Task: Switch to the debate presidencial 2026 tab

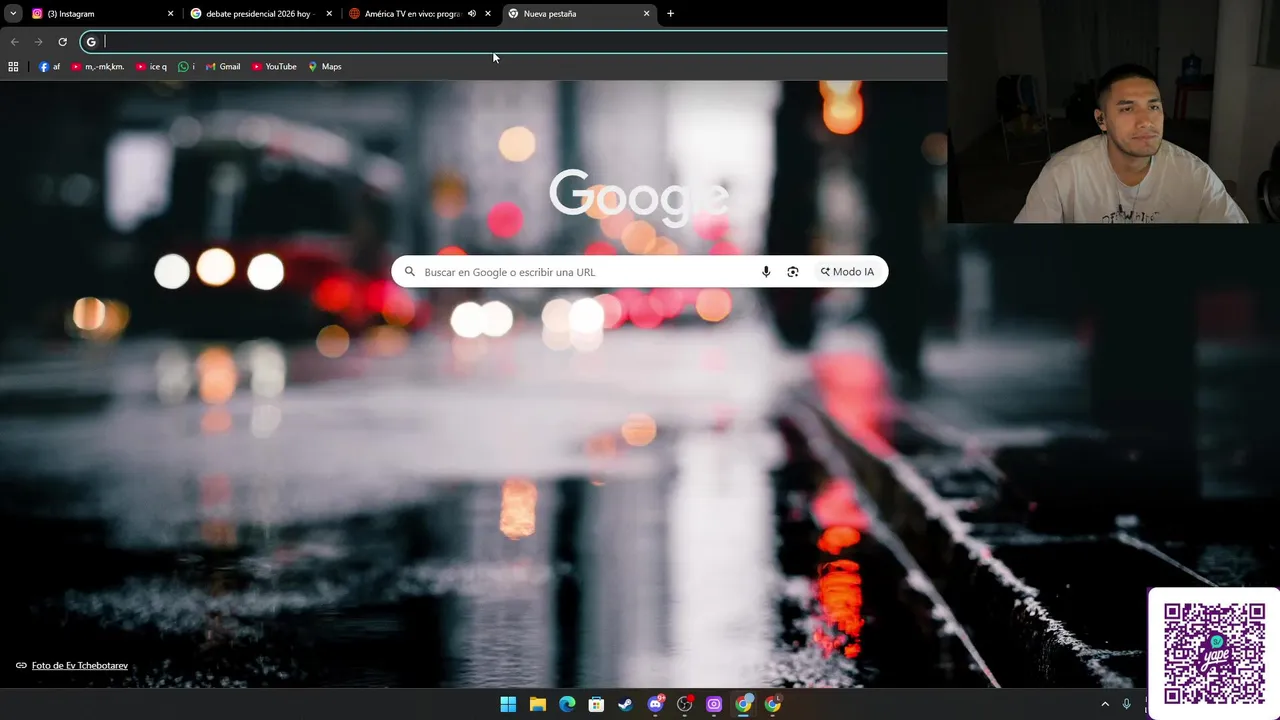Action: tap(260, 13)
